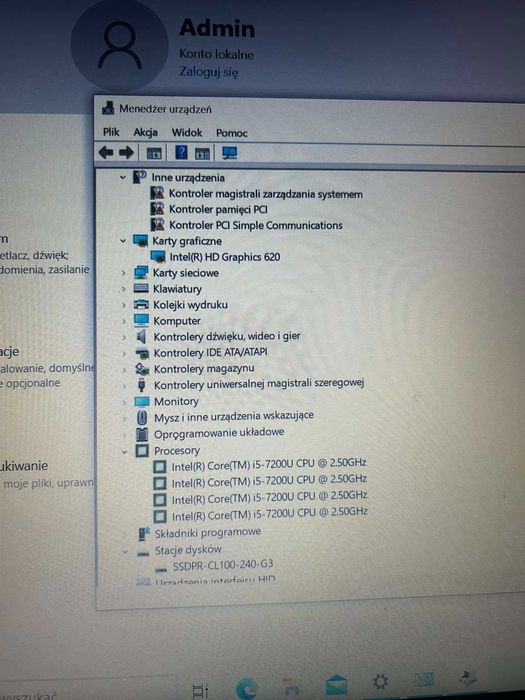Image resolution: width=525 pixels, height=700 pixels.
Task: Collapse the Karty graficzne category
Action: 123,241
